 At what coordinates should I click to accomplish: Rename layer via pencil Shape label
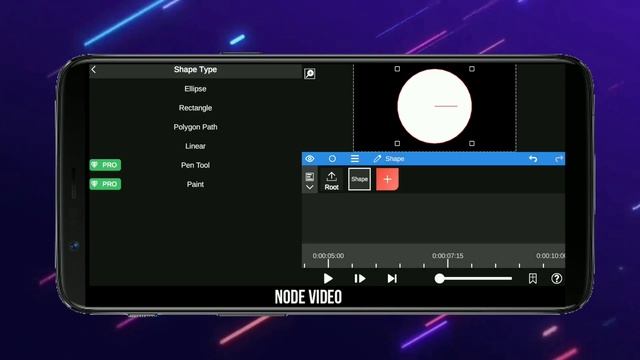(389, 159)
